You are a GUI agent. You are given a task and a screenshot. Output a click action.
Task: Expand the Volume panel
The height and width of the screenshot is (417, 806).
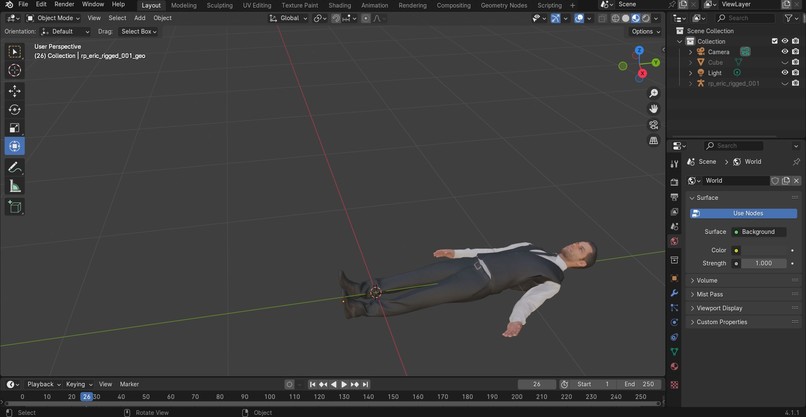coord(744,280)
